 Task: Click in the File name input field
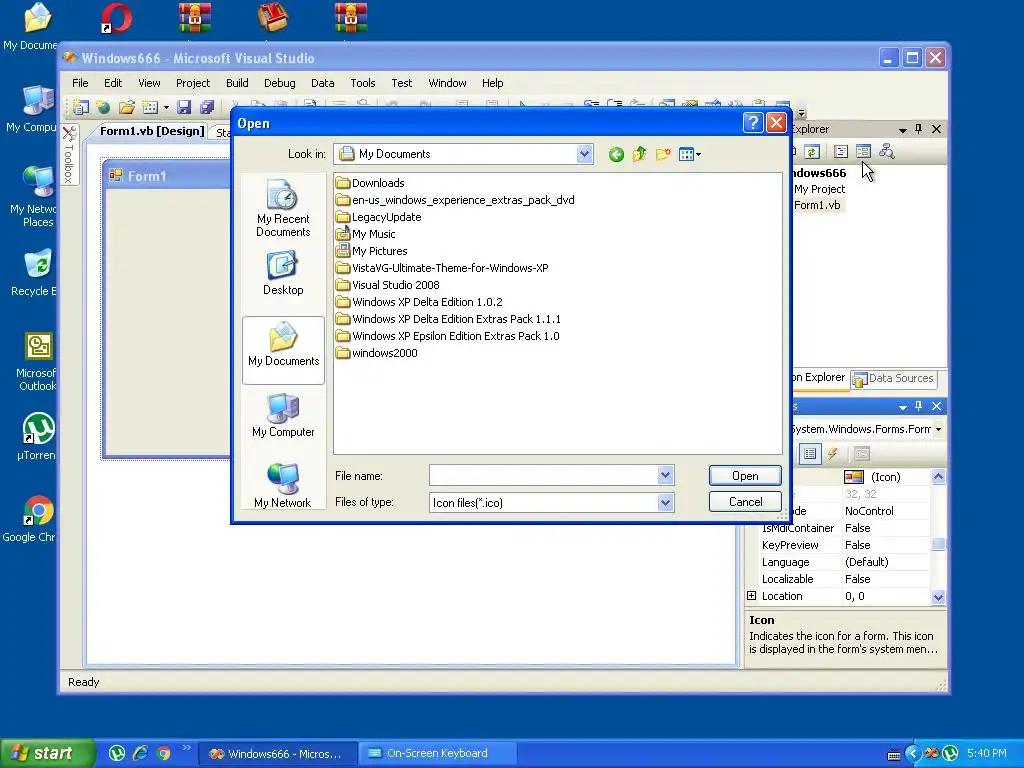pos(543,475)
